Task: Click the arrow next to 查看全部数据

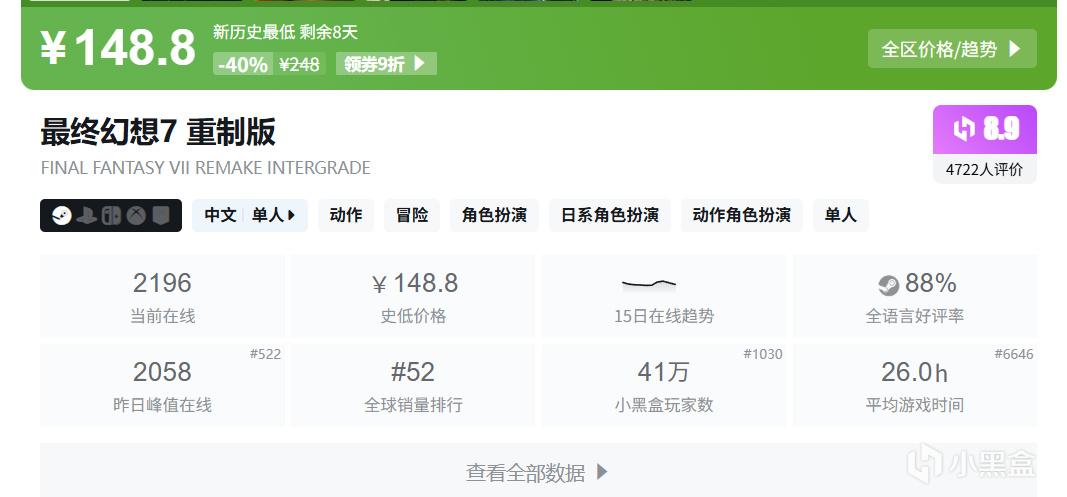Action: point(602,472)
